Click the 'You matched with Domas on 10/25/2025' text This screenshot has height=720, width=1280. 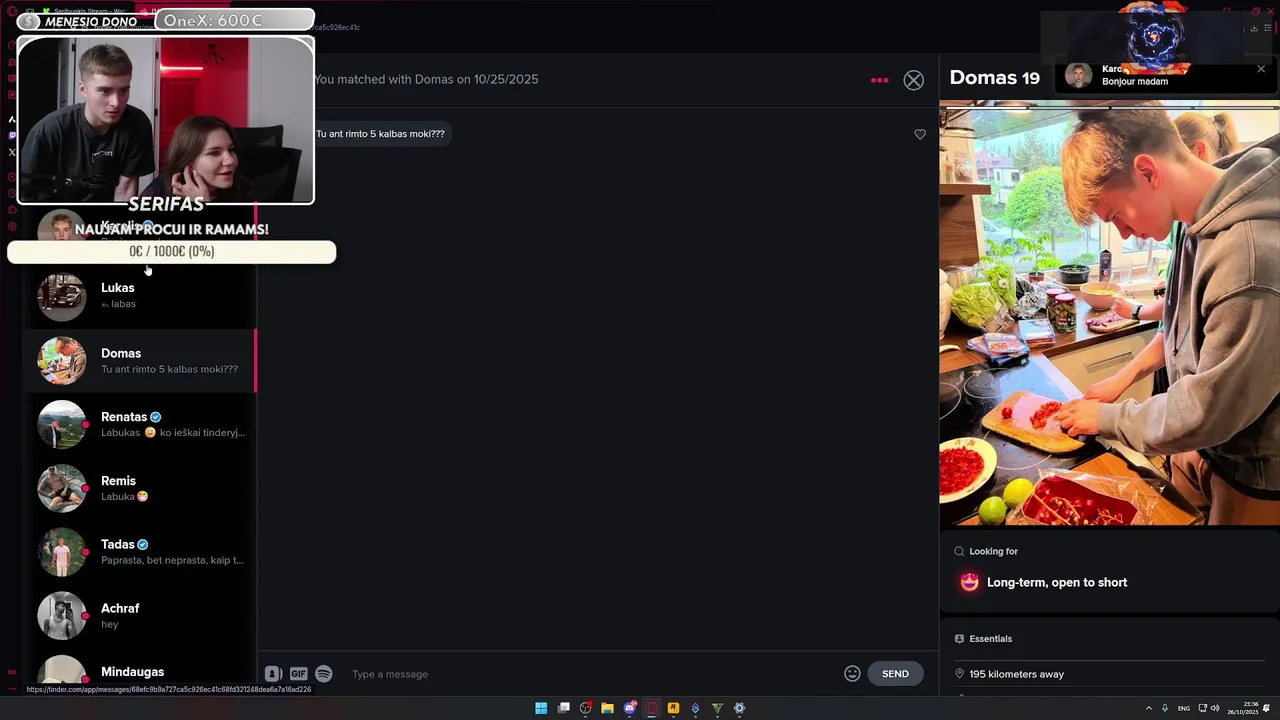pyautogui.click(x=426, y=79)
